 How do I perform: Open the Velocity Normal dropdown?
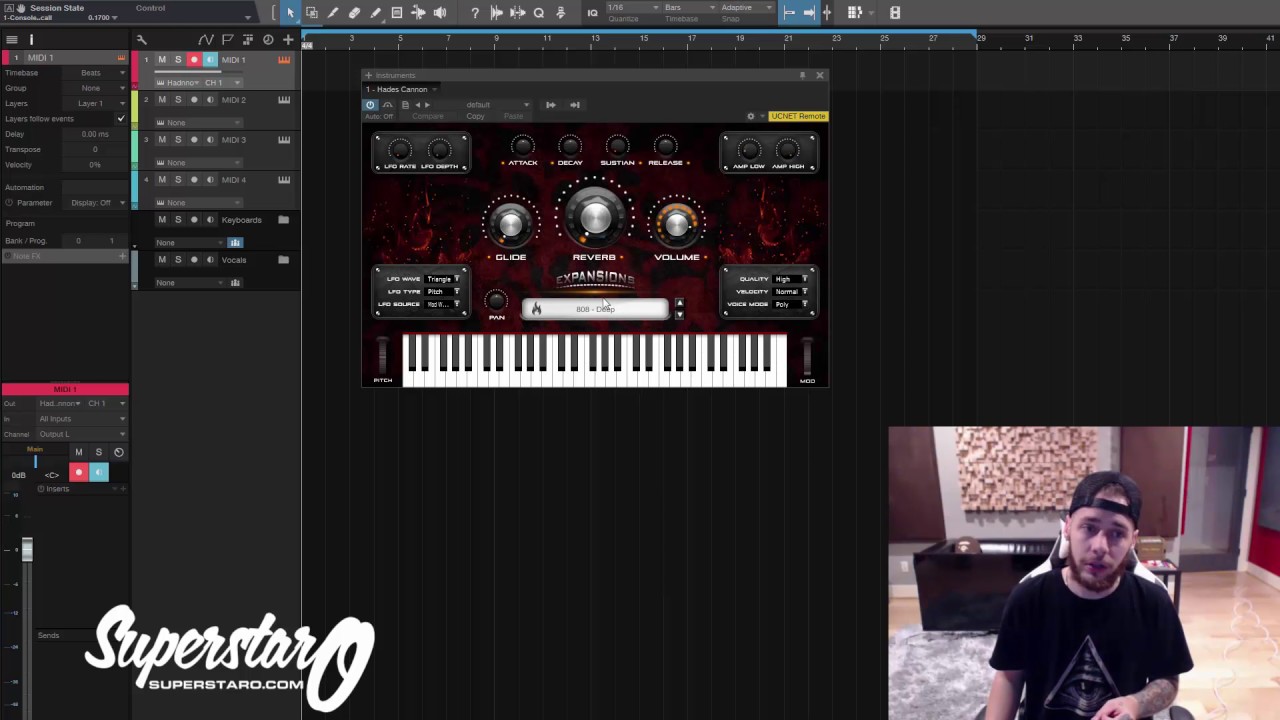pyautogui.click(x=791, y=292)
